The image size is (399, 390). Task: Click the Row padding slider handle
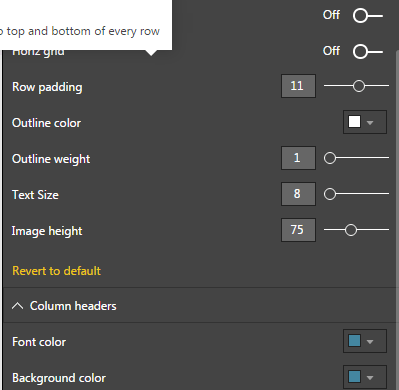(359, 86)
